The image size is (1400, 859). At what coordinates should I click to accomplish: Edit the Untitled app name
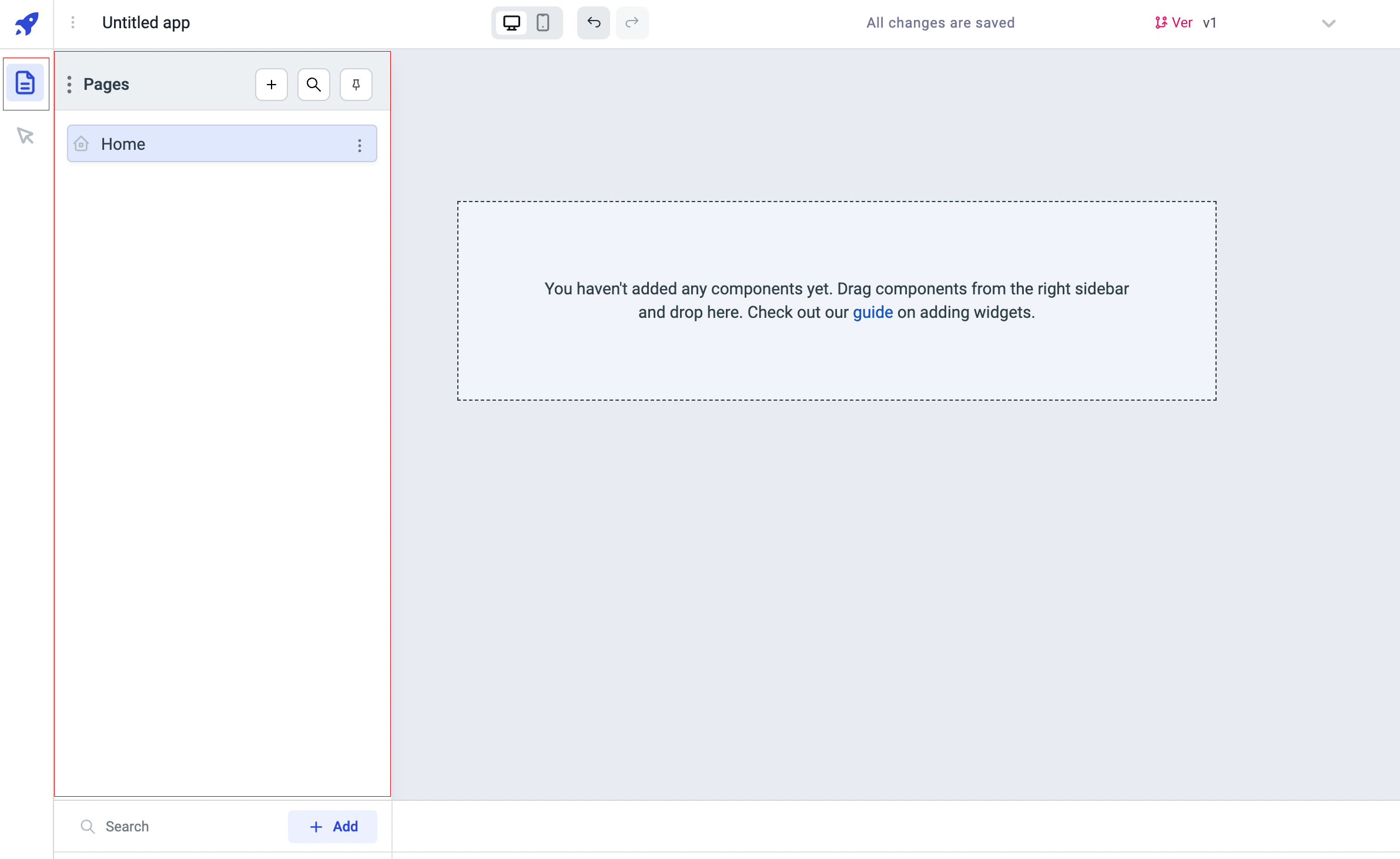coord(146,23)
